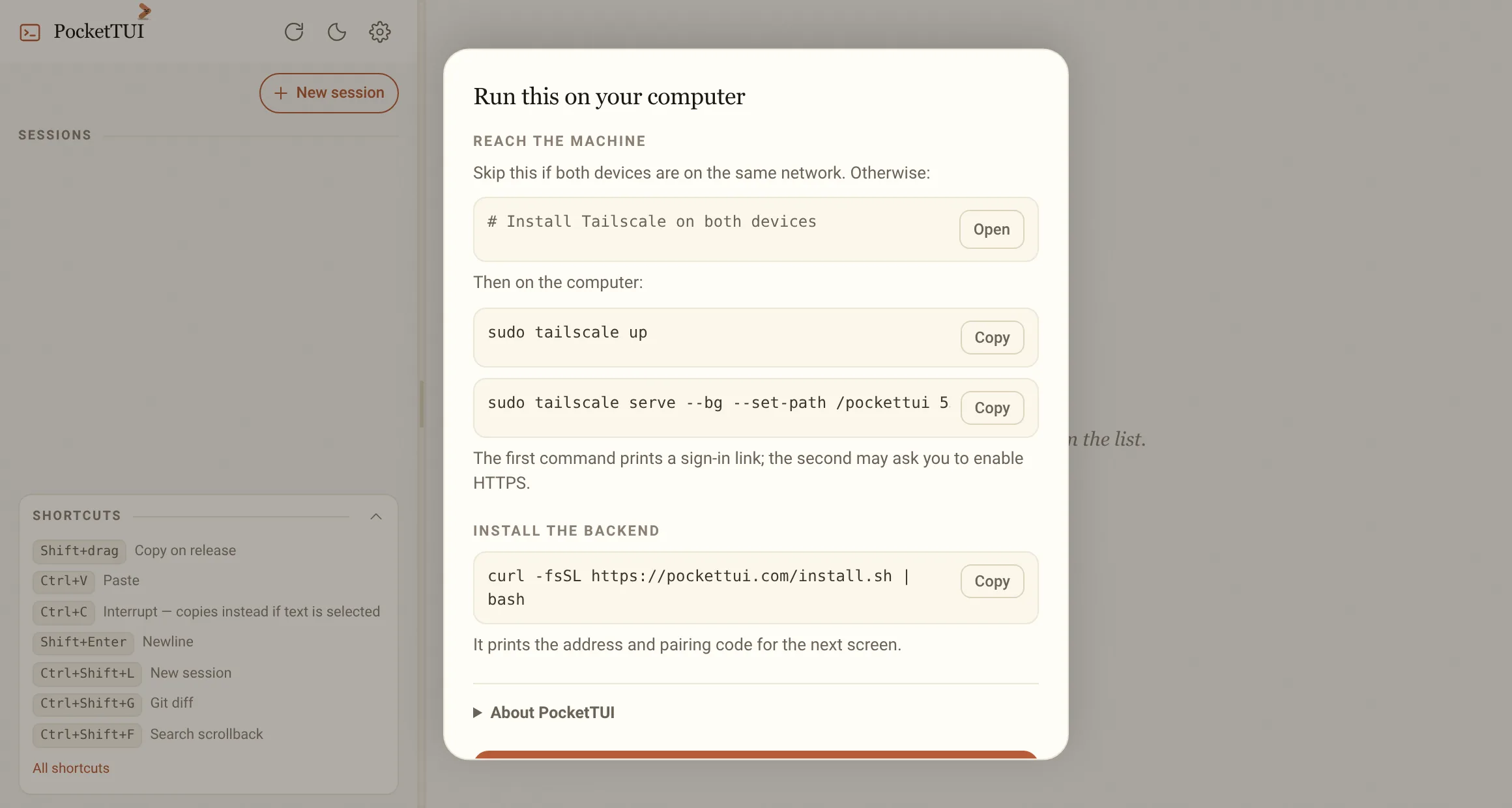The width and height of the screenshot is (1512, 808).
Task: Click the 'New session' label beside Ctrl+Shift+L
Action: pyautogui.click(x=191, y=673)
